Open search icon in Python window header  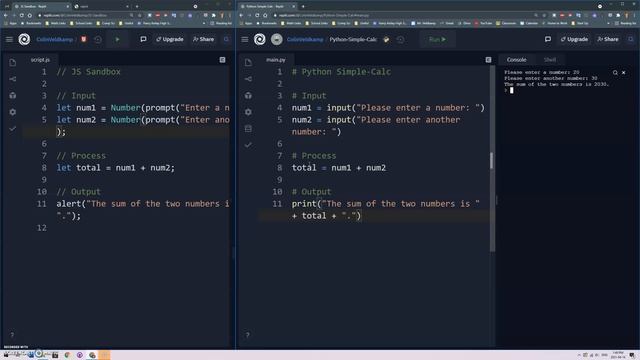[x=631, y=40]
